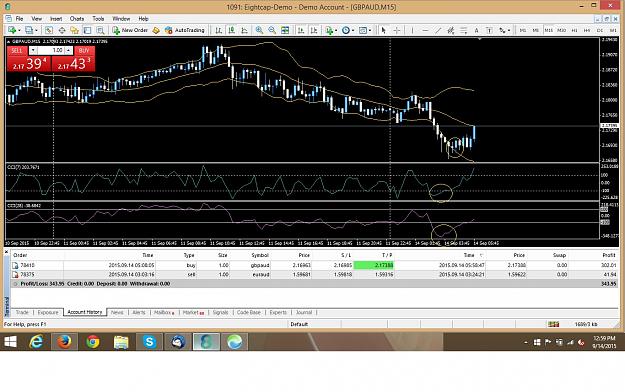Select the trendline drawing tool
The height and width of the screenshot is (392, 625).
point(438,30)
